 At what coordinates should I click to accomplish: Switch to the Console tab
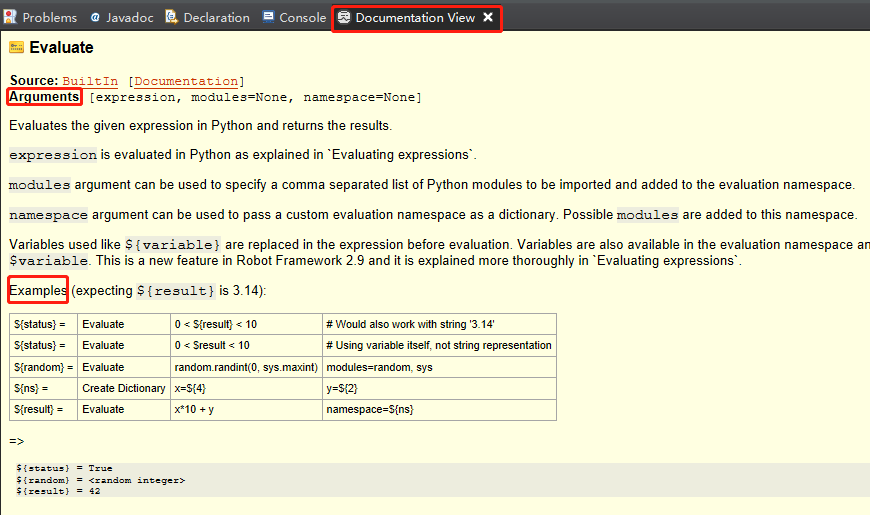294,17
